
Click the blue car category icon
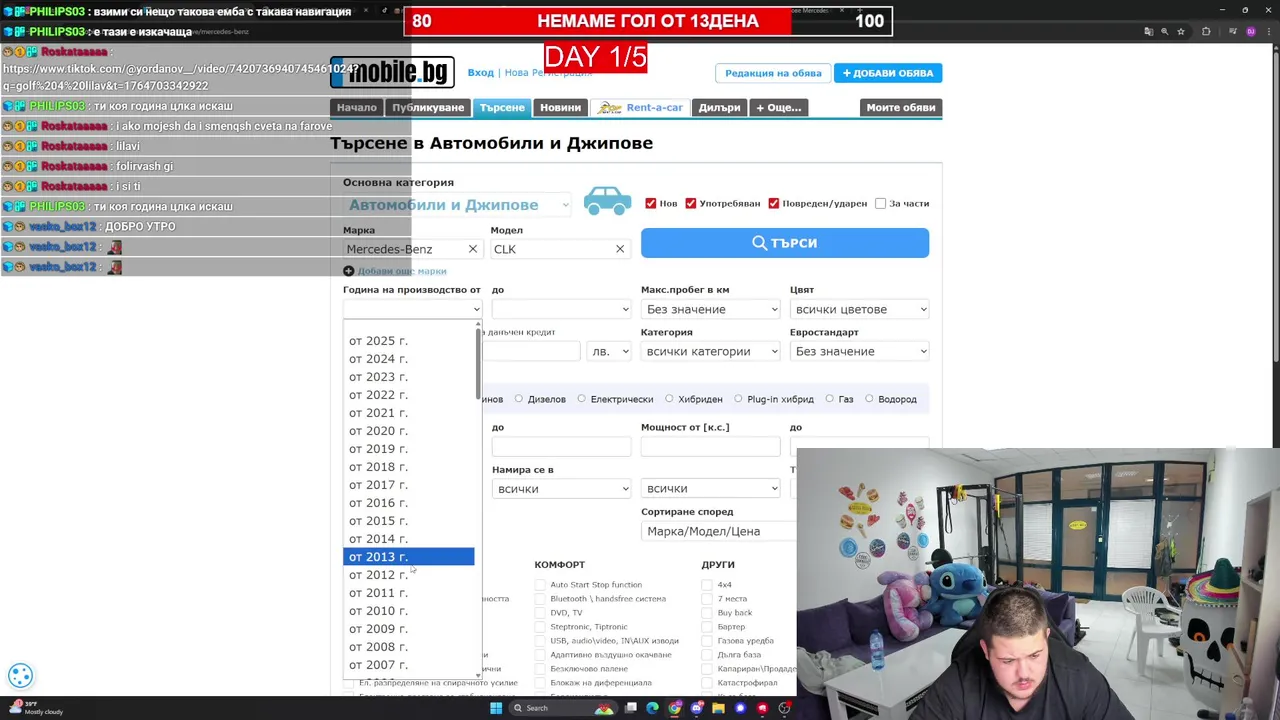tap(607, 201)
